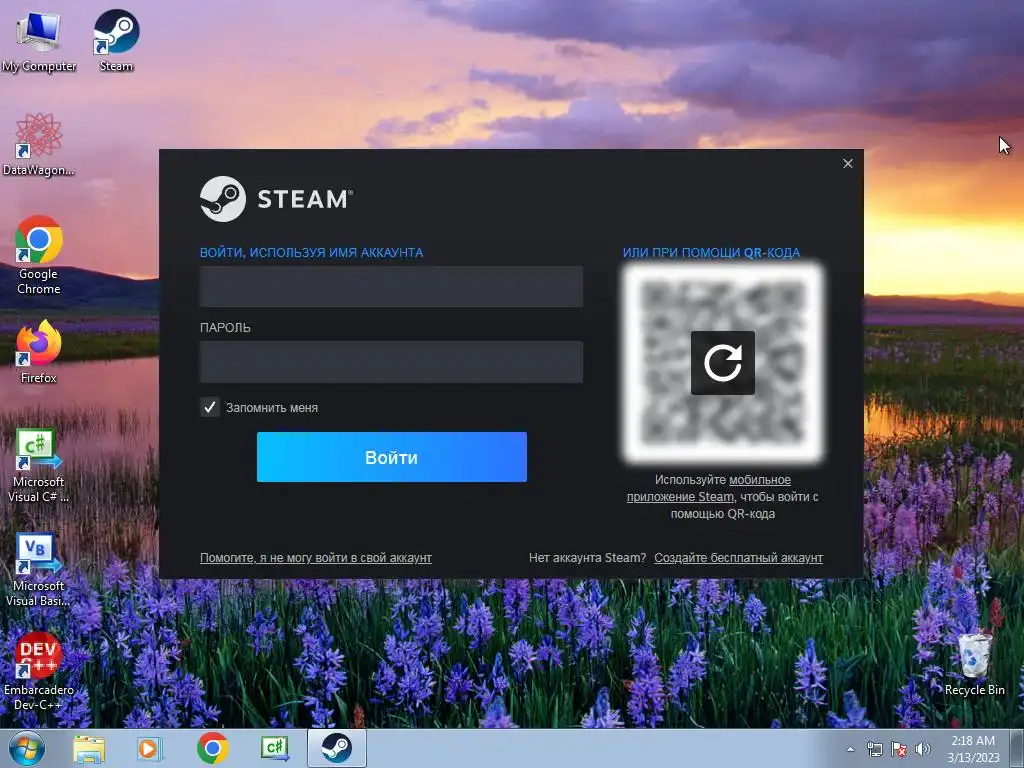Click "Нет аккаунта Steam?" text

tap(587, 558)
